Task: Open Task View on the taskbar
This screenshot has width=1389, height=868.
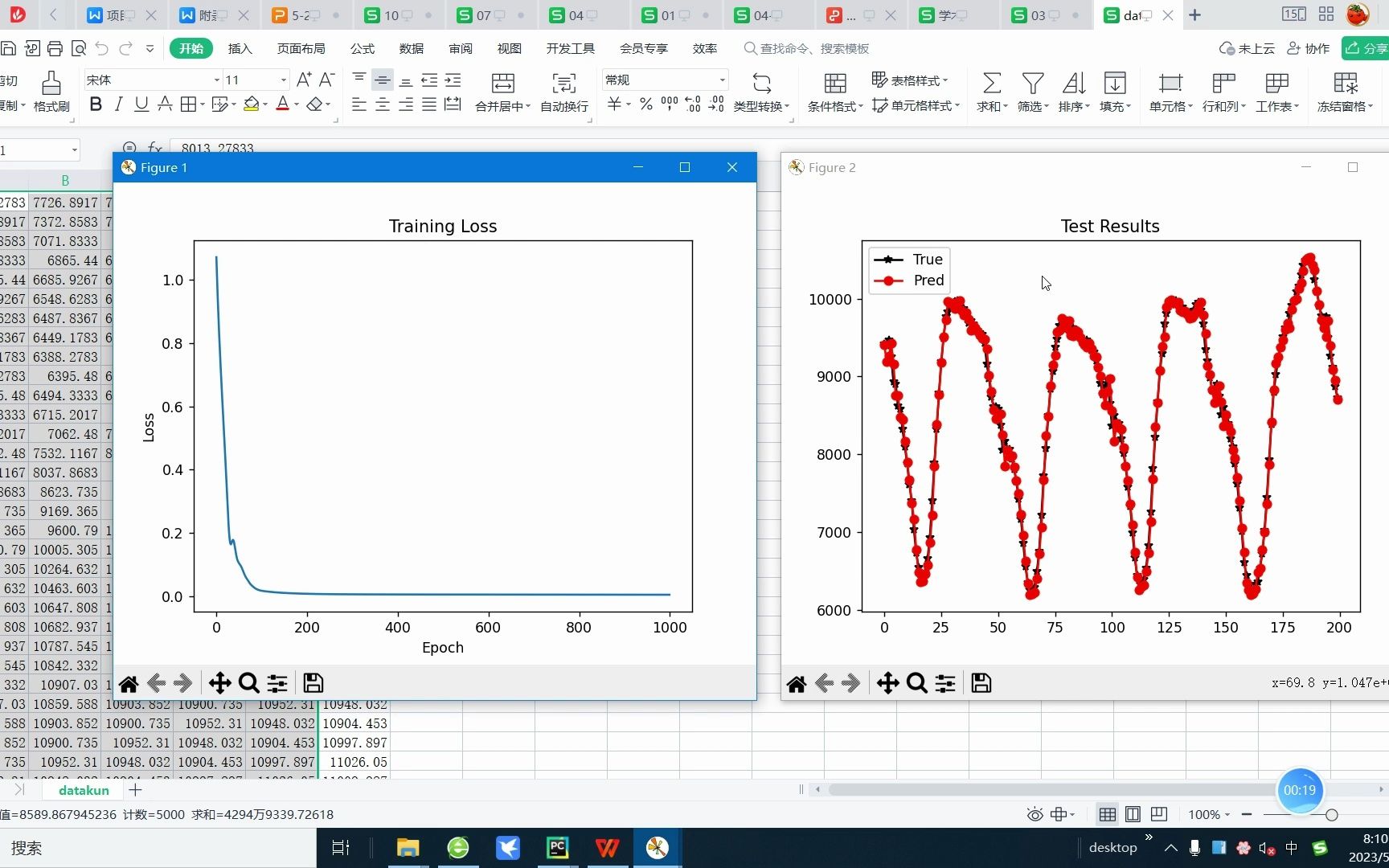Action: coord(340,848)
